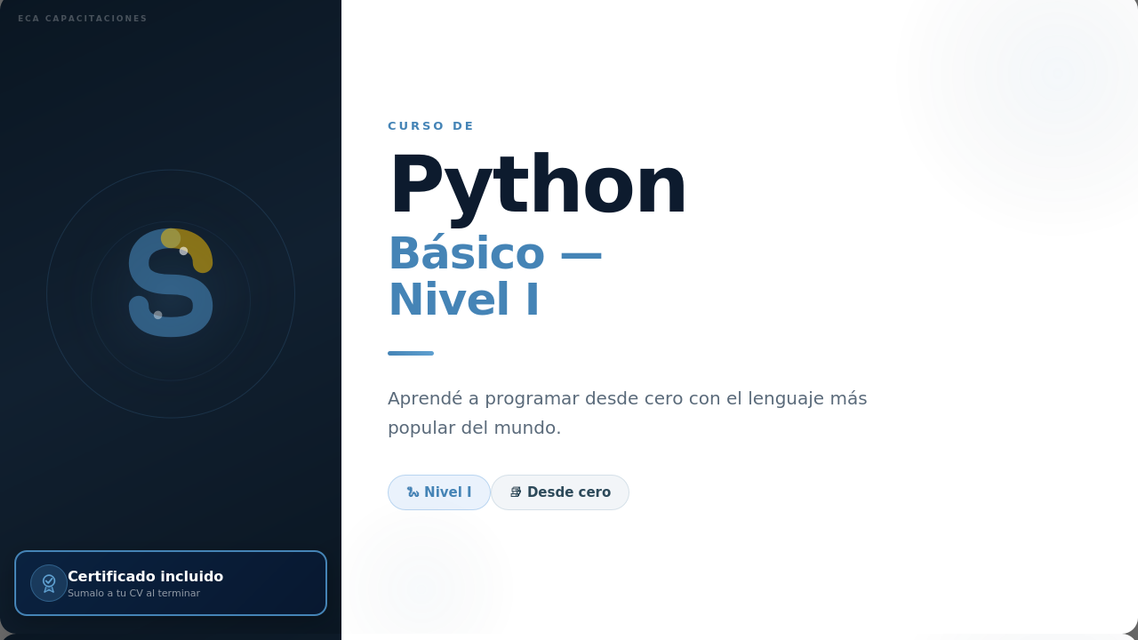Click the yellow arc of the Python logo
Image resolution: width=1138 pixels, height=640 pixels.
click(x=199, y=249)
